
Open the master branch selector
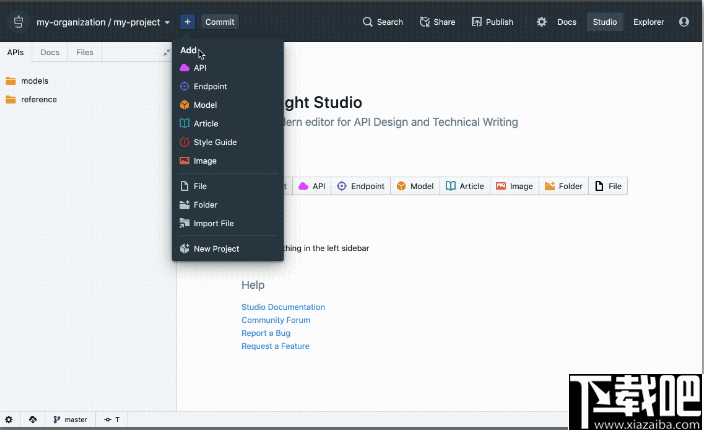tap(70, 420)
